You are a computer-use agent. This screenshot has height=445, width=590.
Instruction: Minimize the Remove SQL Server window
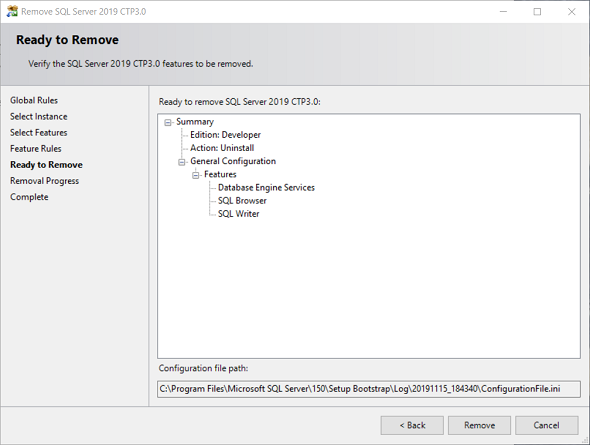pos(503,12)
